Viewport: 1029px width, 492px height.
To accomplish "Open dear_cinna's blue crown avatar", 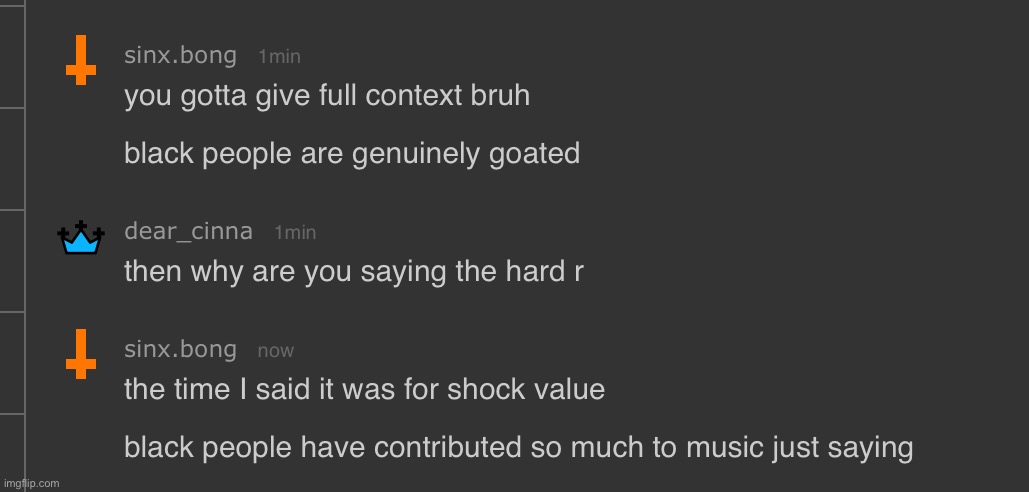I will tap(81, 237).
